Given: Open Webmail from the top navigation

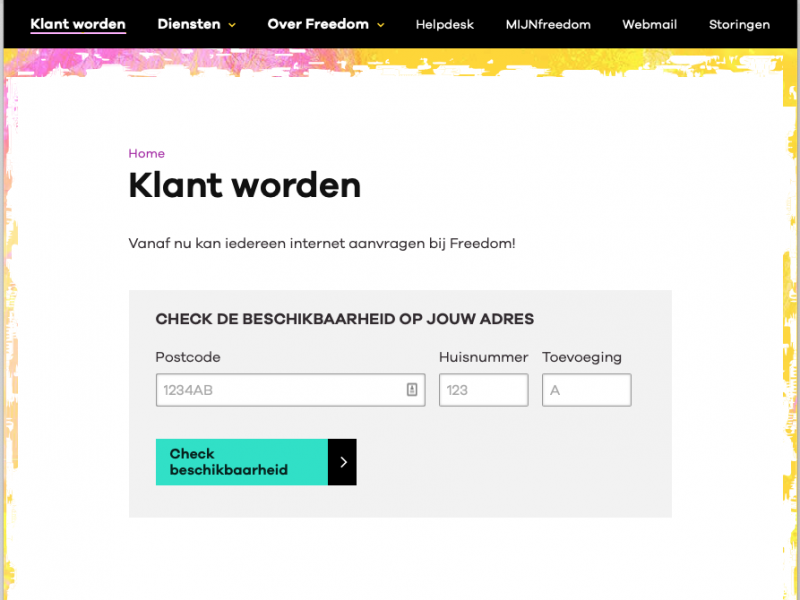Looking at the screenshot, I should pos(649,24).
